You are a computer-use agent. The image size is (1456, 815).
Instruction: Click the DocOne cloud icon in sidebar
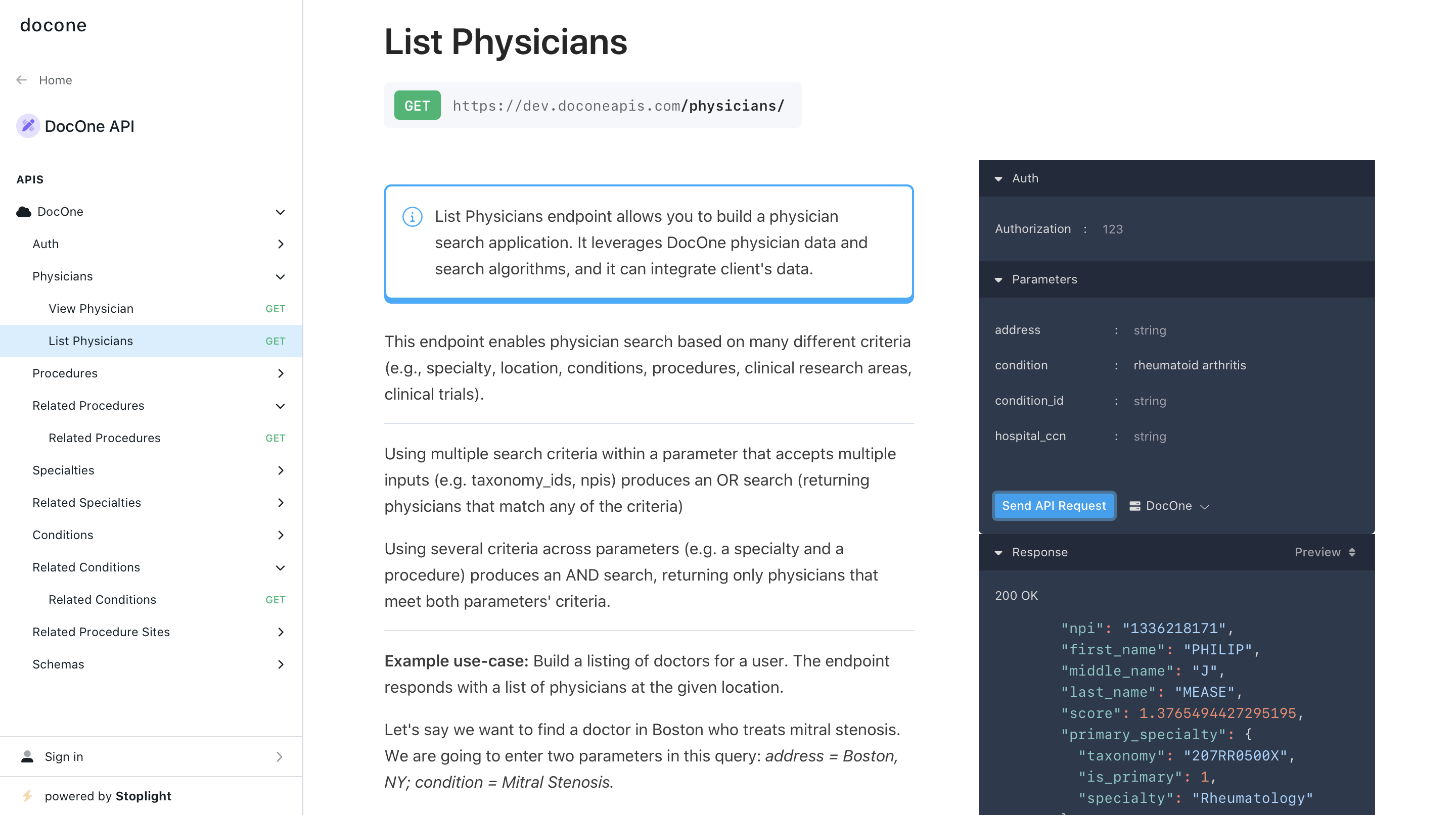point(24,212)
